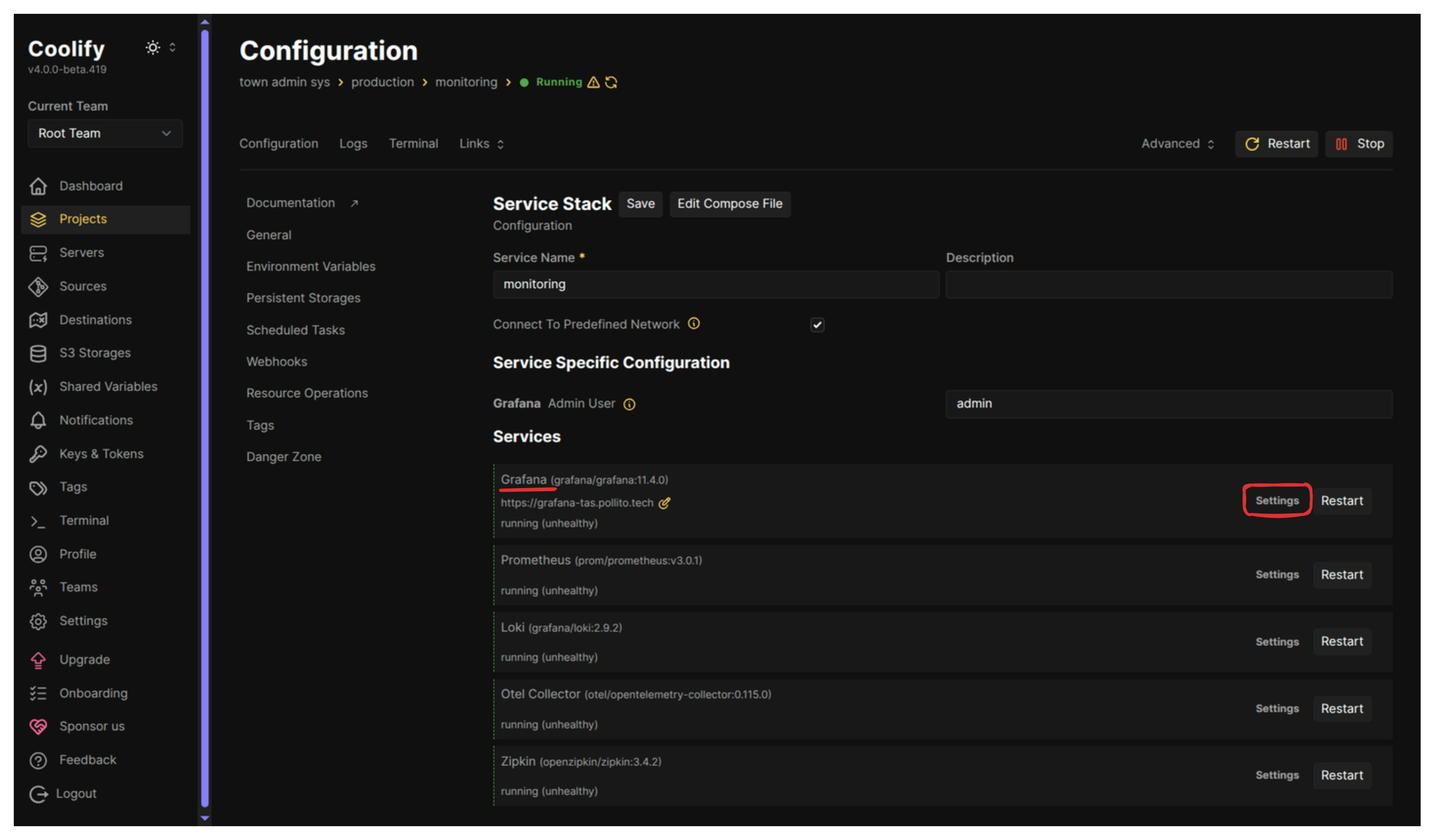Click the Shared Variables icon
The image size is (1434, 840).
point(38,386)
